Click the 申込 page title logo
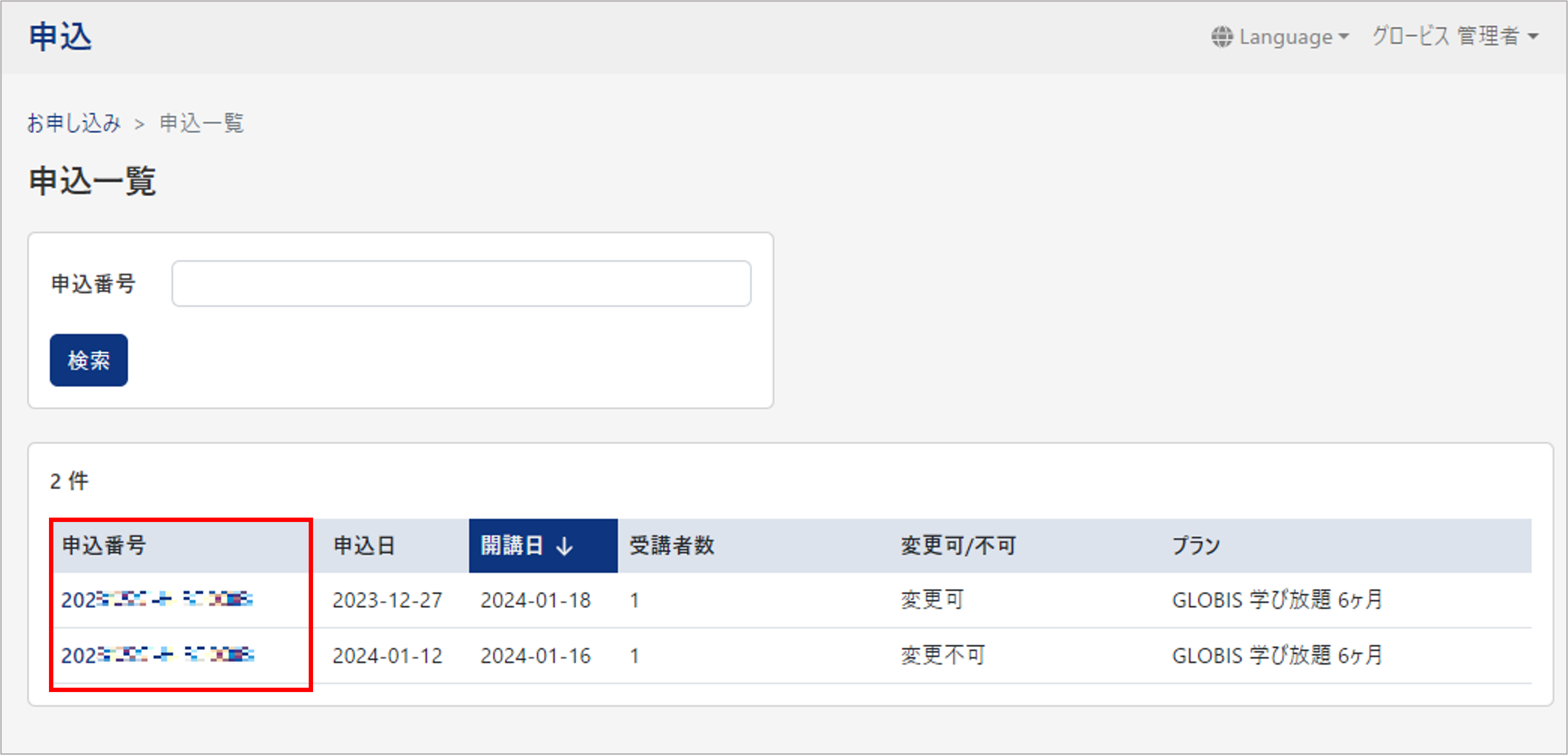Image resolution: width=1568 pixels, height=755 pixels. coord(60,36)
